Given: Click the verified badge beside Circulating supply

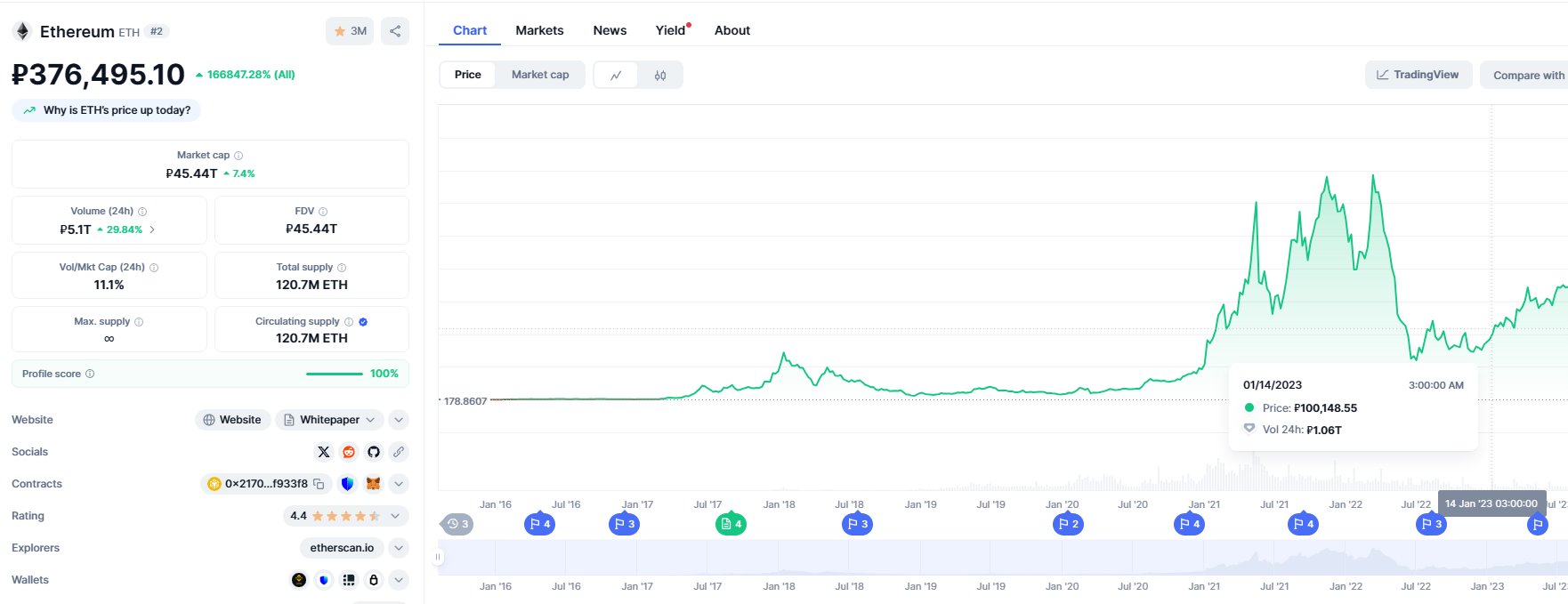Looking at the screenshot, I should [x=363, y=322].
